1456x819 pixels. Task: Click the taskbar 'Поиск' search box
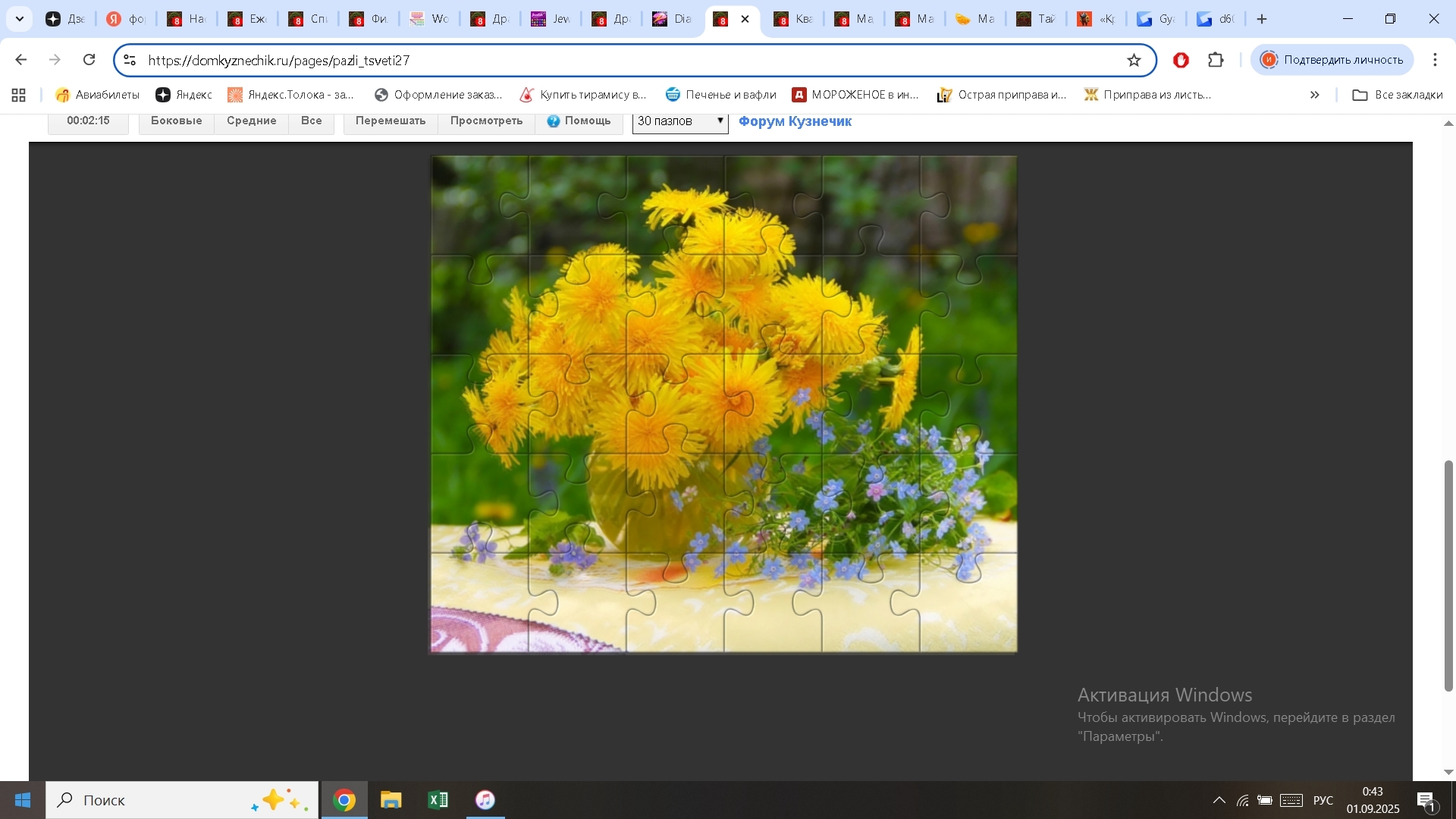(182, 800)
